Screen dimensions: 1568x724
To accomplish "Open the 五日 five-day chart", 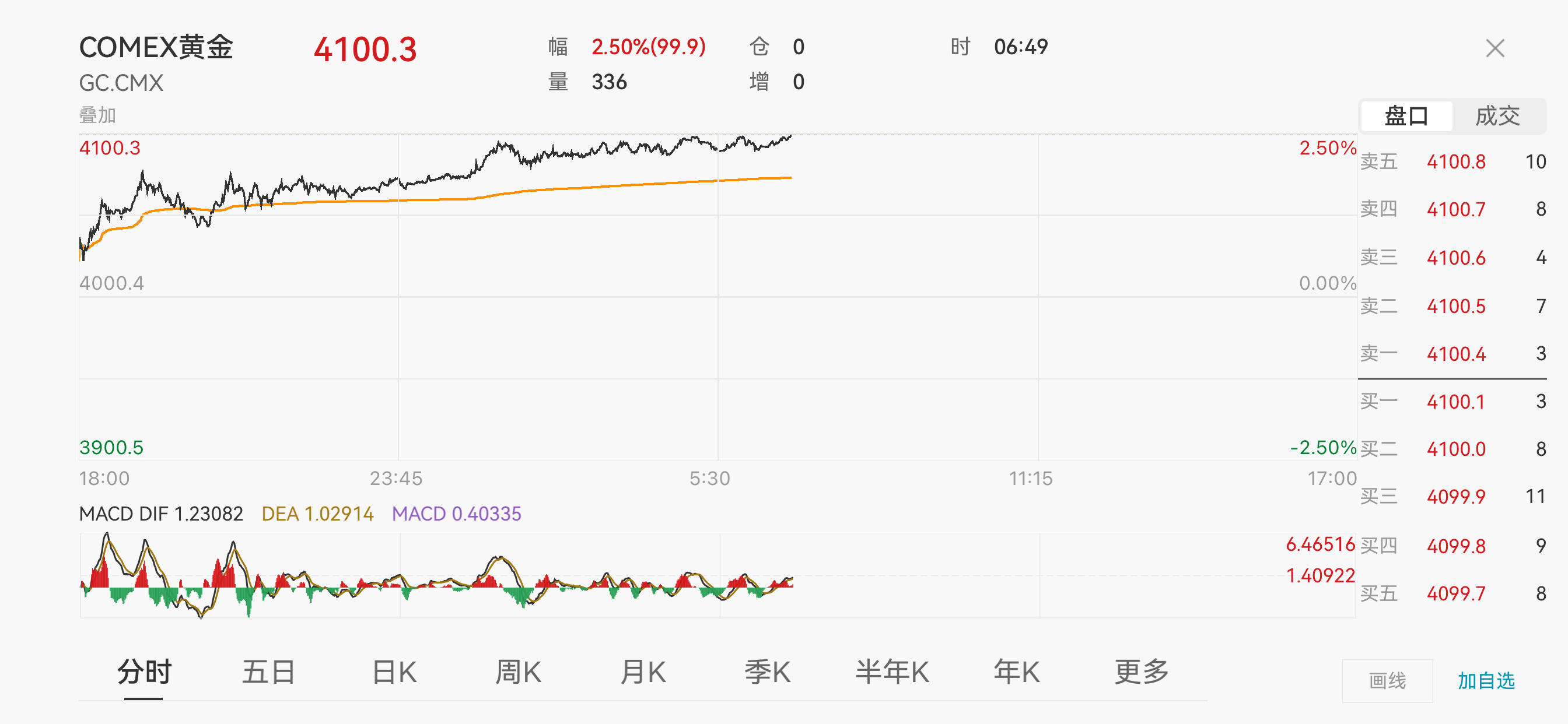I will (268, 672).
